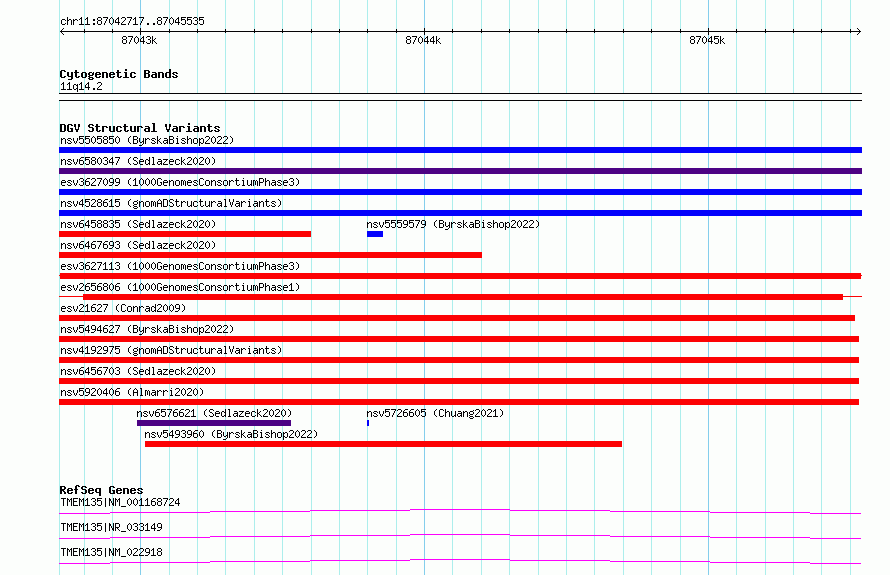The image size is (890, 575).
Task: Click nsv5493960 (ByrskaBishop2022) label
Action: pyautogui.click(x=231, y=434)
